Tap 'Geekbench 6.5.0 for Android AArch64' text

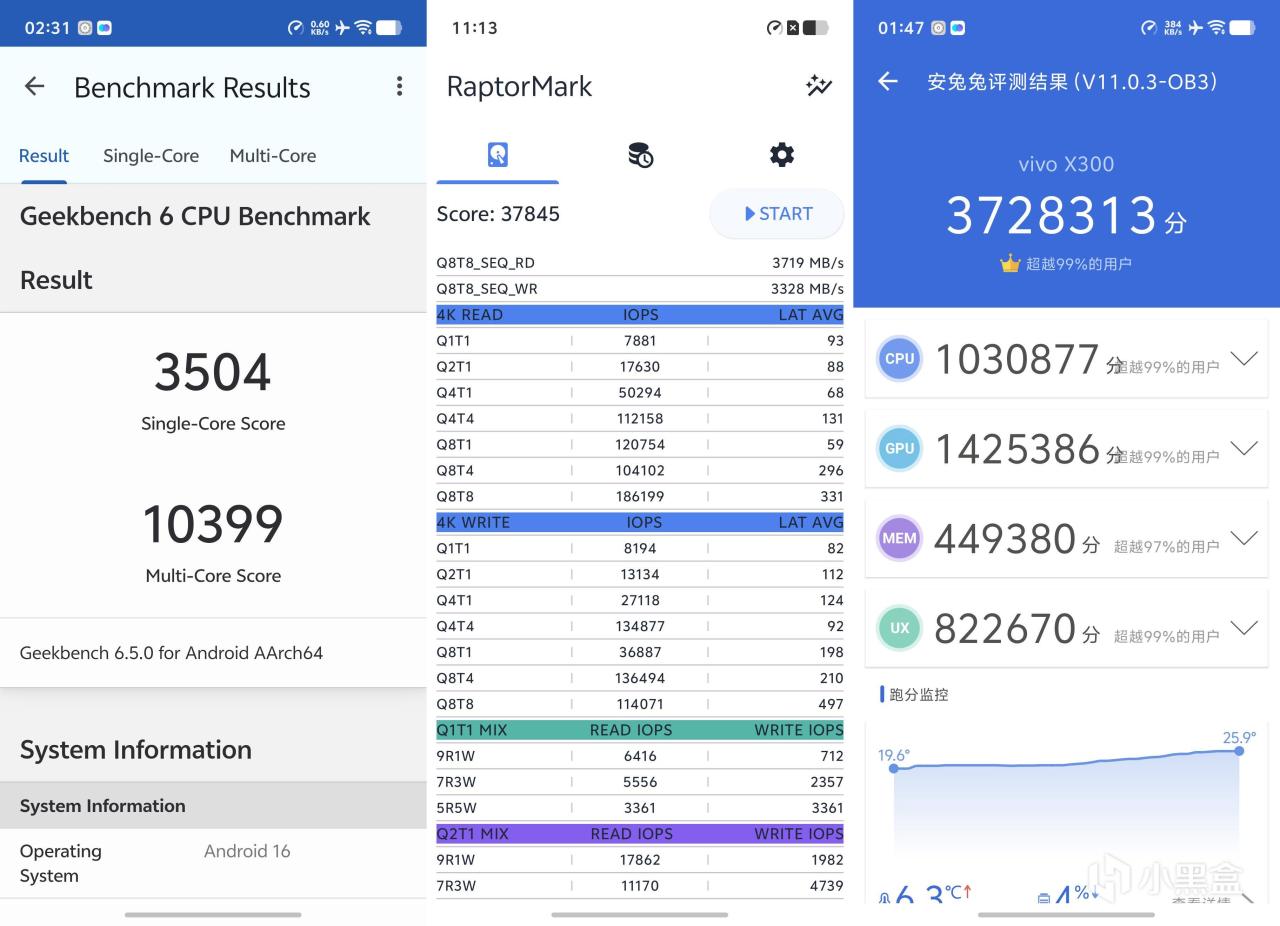(171, 653)
